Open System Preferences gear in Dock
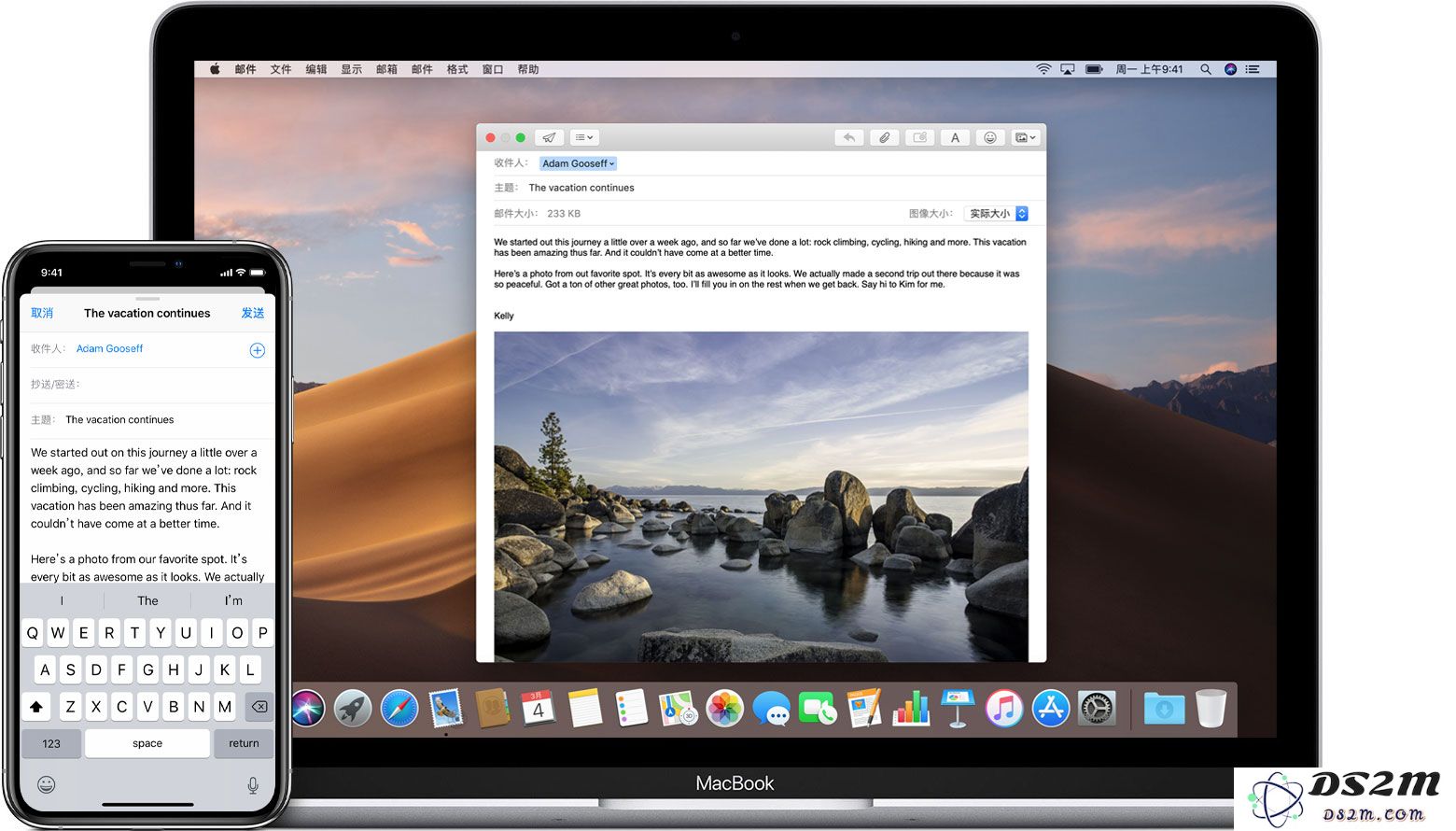The image size is (1456, 831). tap(1097, 709)
